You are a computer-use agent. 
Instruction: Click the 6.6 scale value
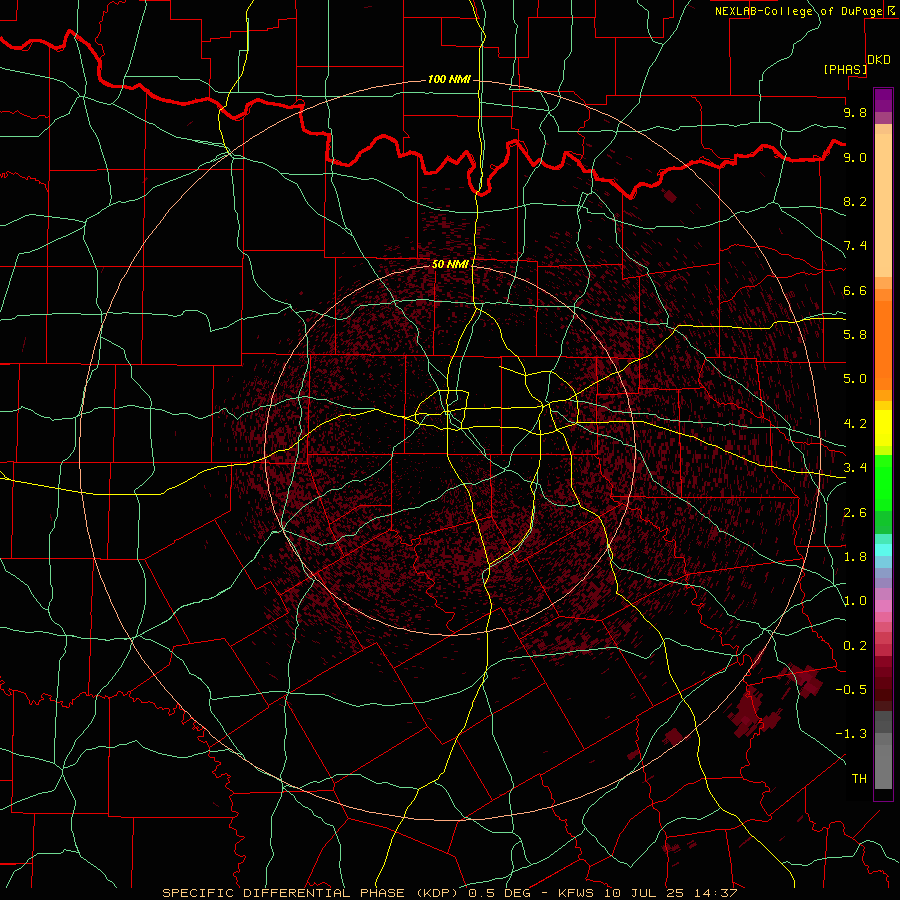pos(855,290)
